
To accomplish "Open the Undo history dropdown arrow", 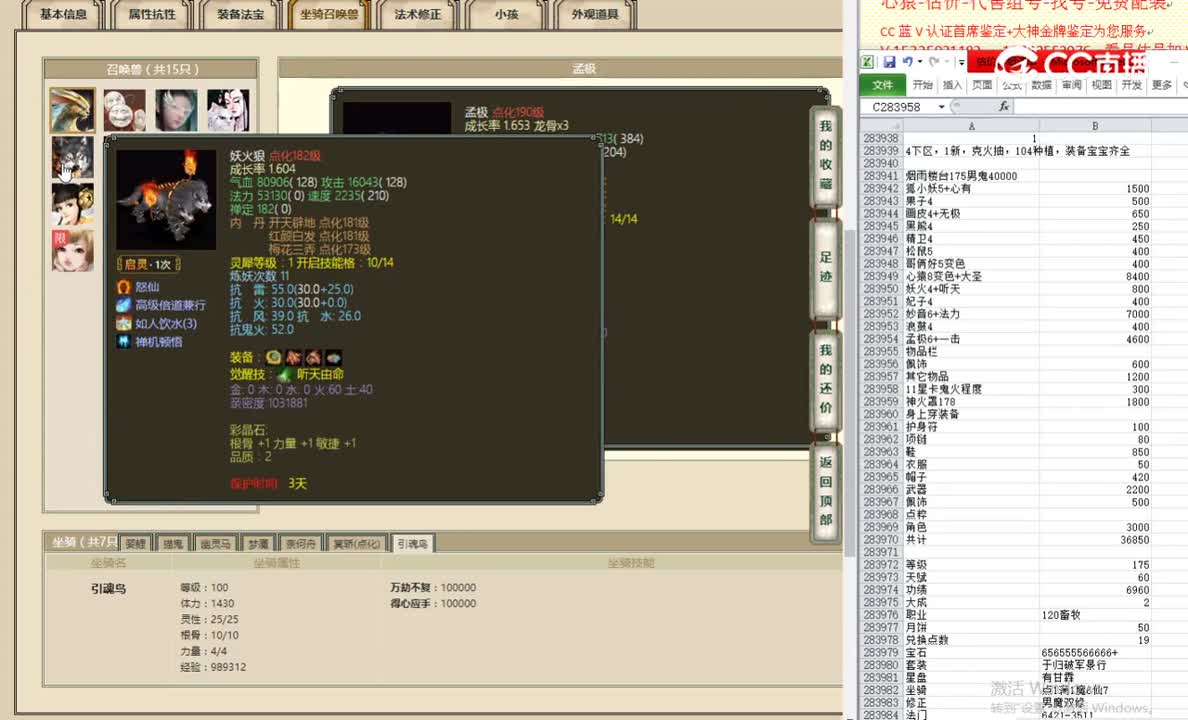I will pyautogui.click(x=919, y=62).
